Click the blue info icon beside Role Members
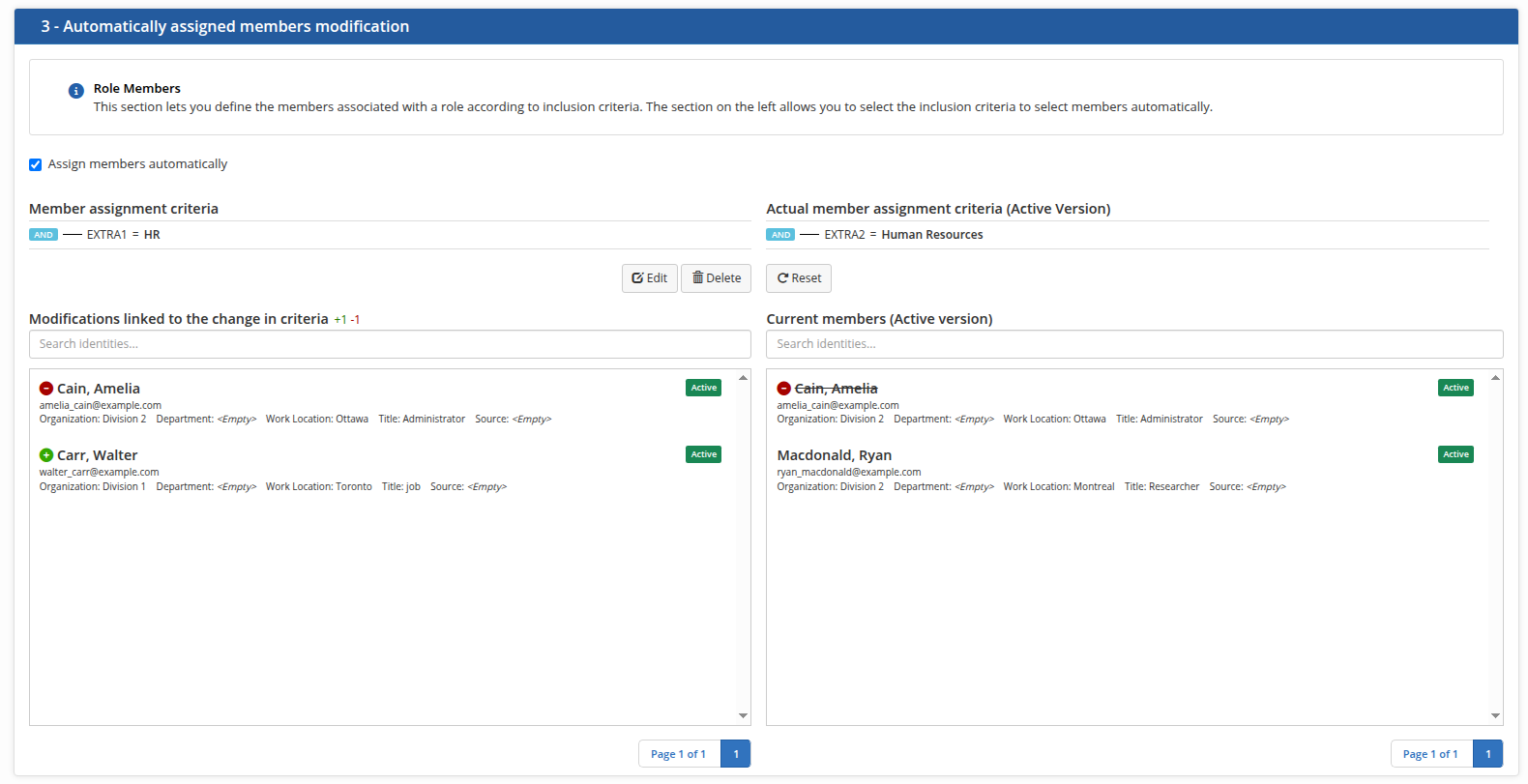 pos(75,91)
